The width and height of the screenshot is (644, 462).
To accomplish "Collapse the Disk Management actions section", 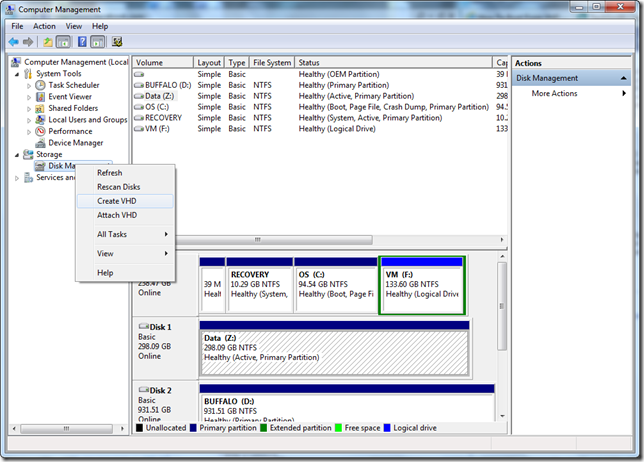I will pyautogui.click(x=623, y=78).
